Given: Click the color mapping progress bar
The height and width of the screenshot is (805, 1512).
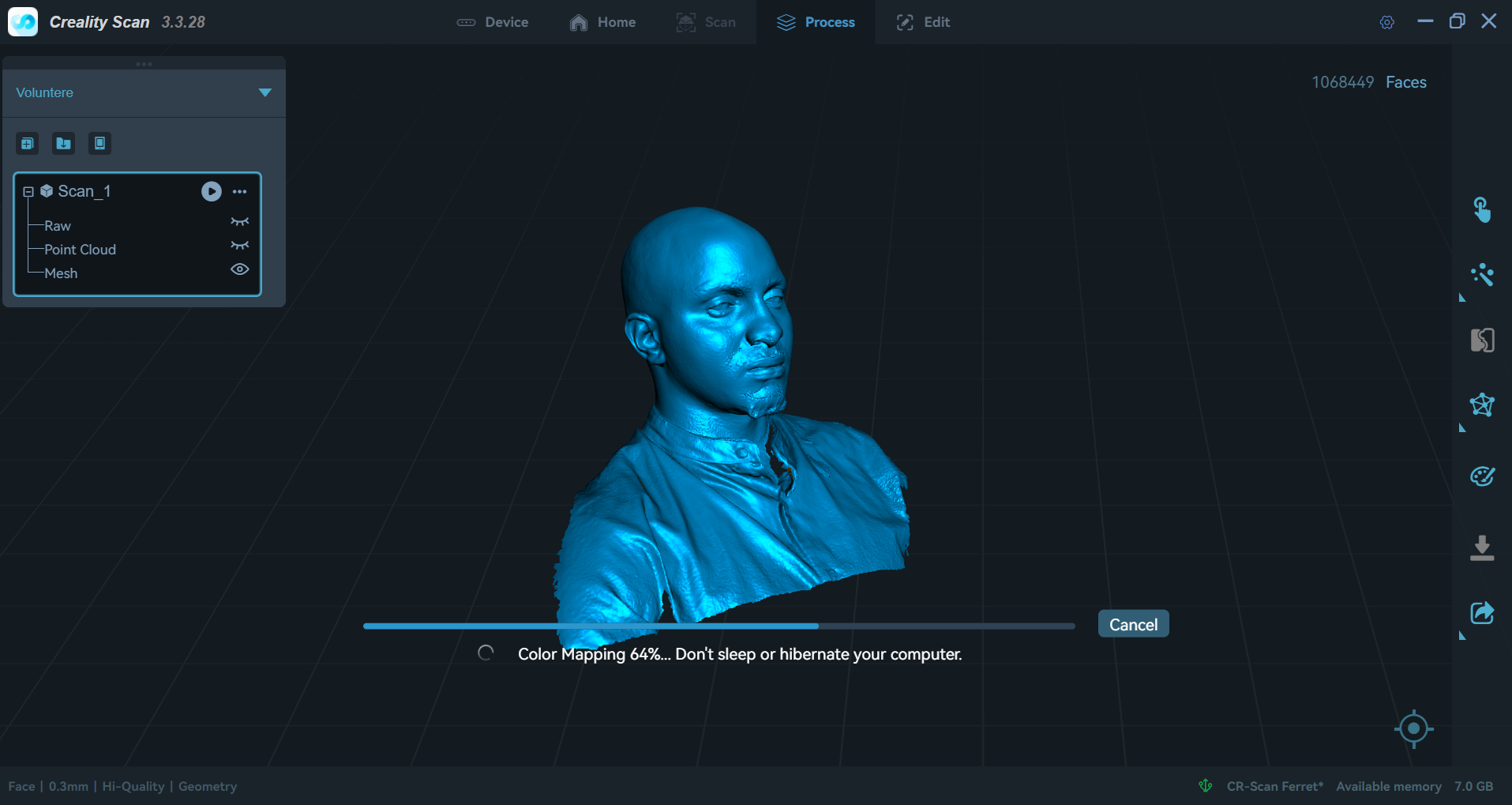Looking at the screenshot, I should point(718,626).
